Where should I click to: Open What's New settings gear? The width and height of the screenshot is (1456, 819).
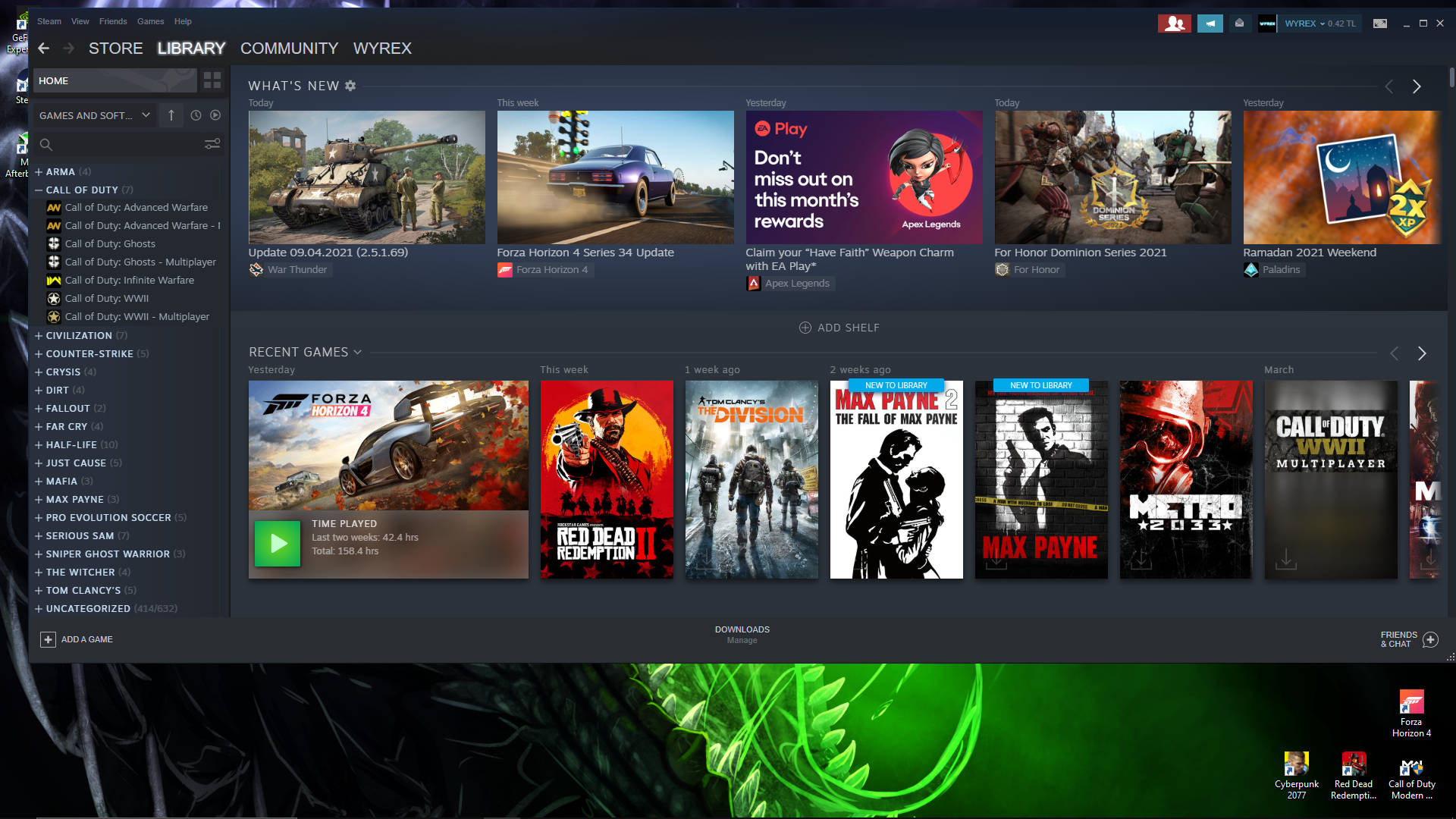(350, 86)
